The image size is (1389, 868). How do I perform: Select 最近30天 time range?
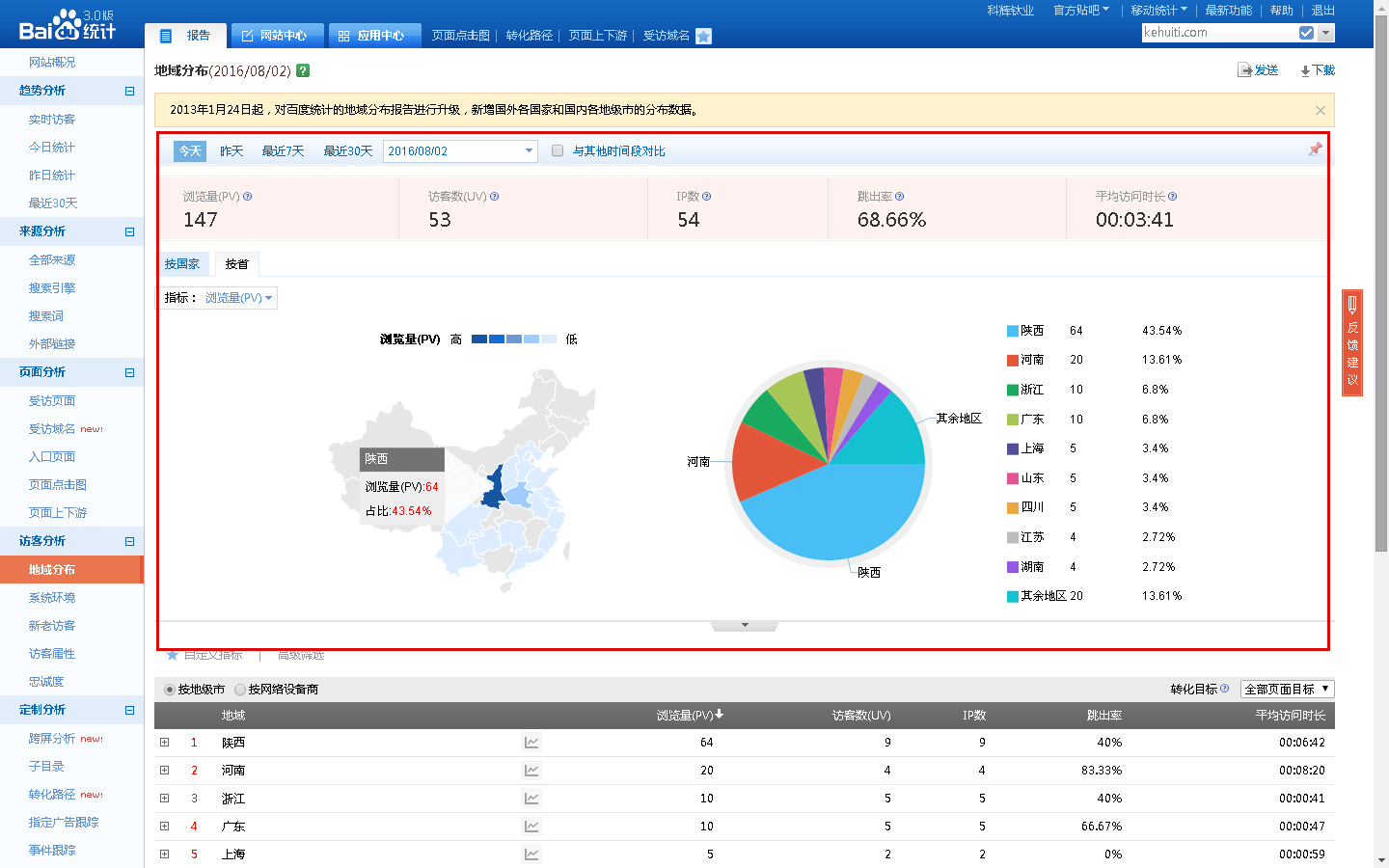coord(348,151)
